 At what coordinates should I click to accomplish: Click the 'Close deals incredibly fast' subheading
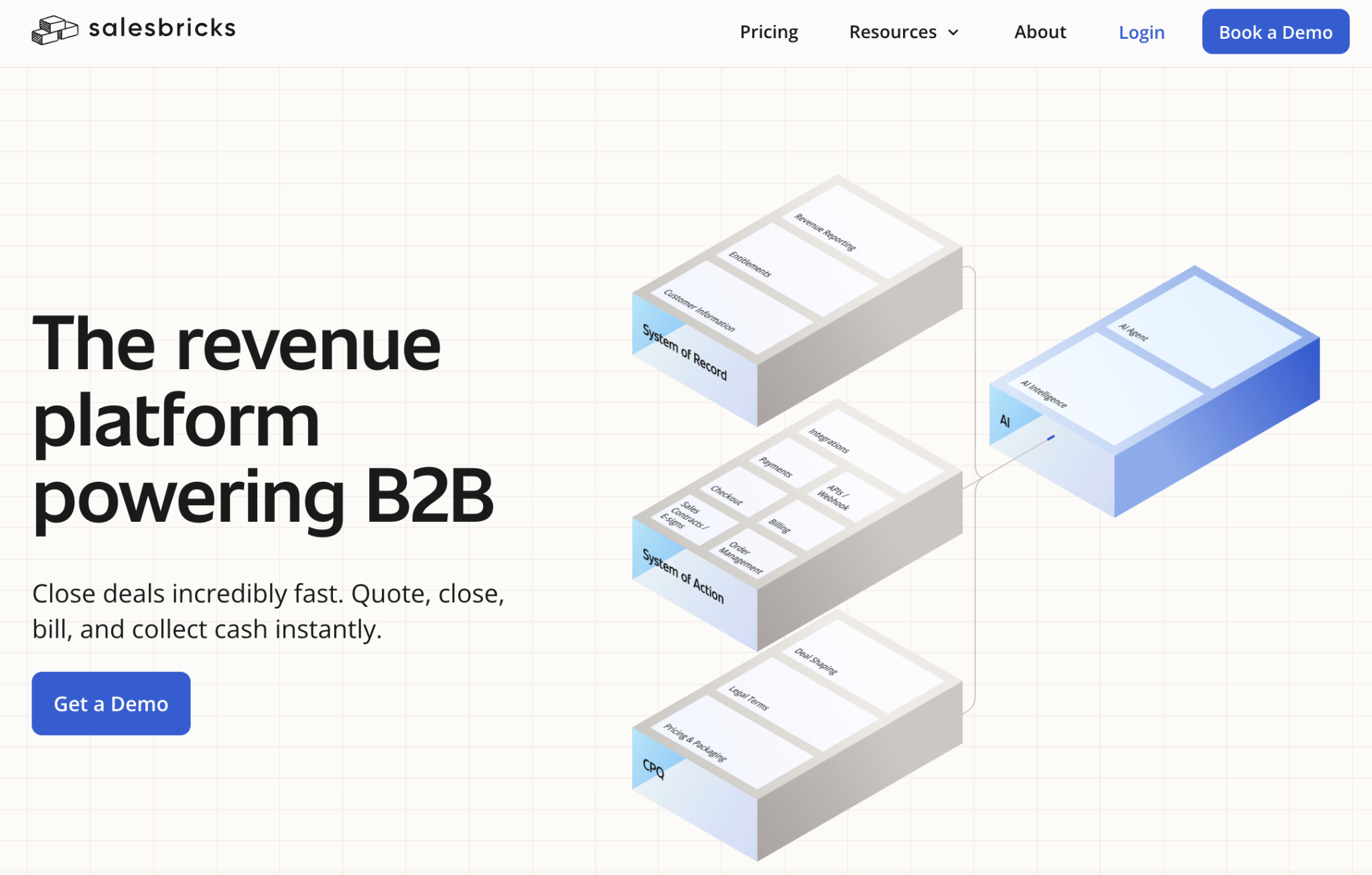(x=268, y=611)
